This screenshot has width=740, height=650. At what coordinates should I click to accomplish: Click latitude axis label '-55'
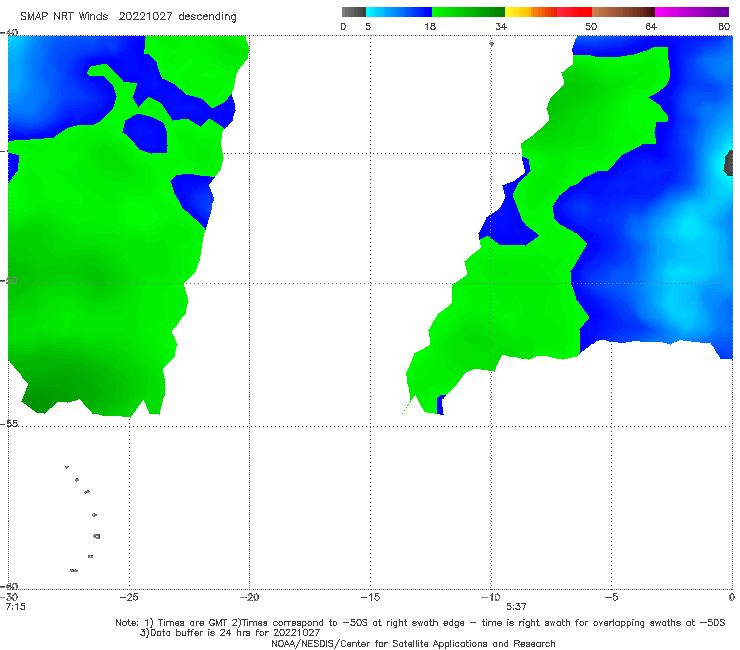[9, 424]
